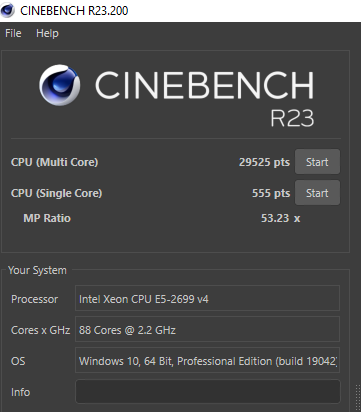The height and width of the screenshot is (412, 361).
Task: Click the CPU (Single Core) label
Action: pos(57,193)
